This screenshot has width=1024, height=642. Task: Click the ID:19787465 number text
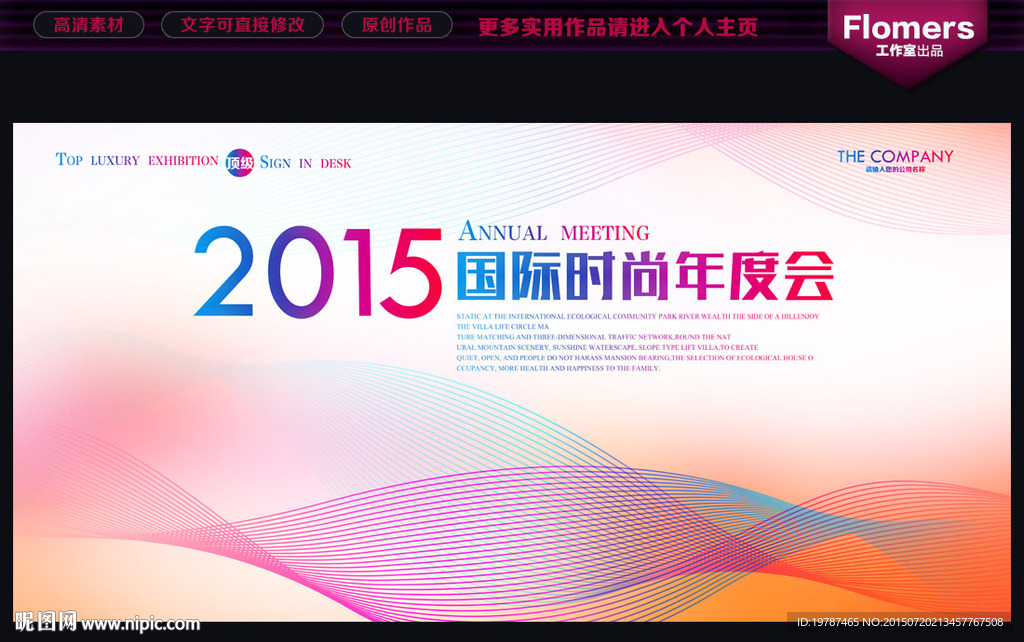[827, 622]
